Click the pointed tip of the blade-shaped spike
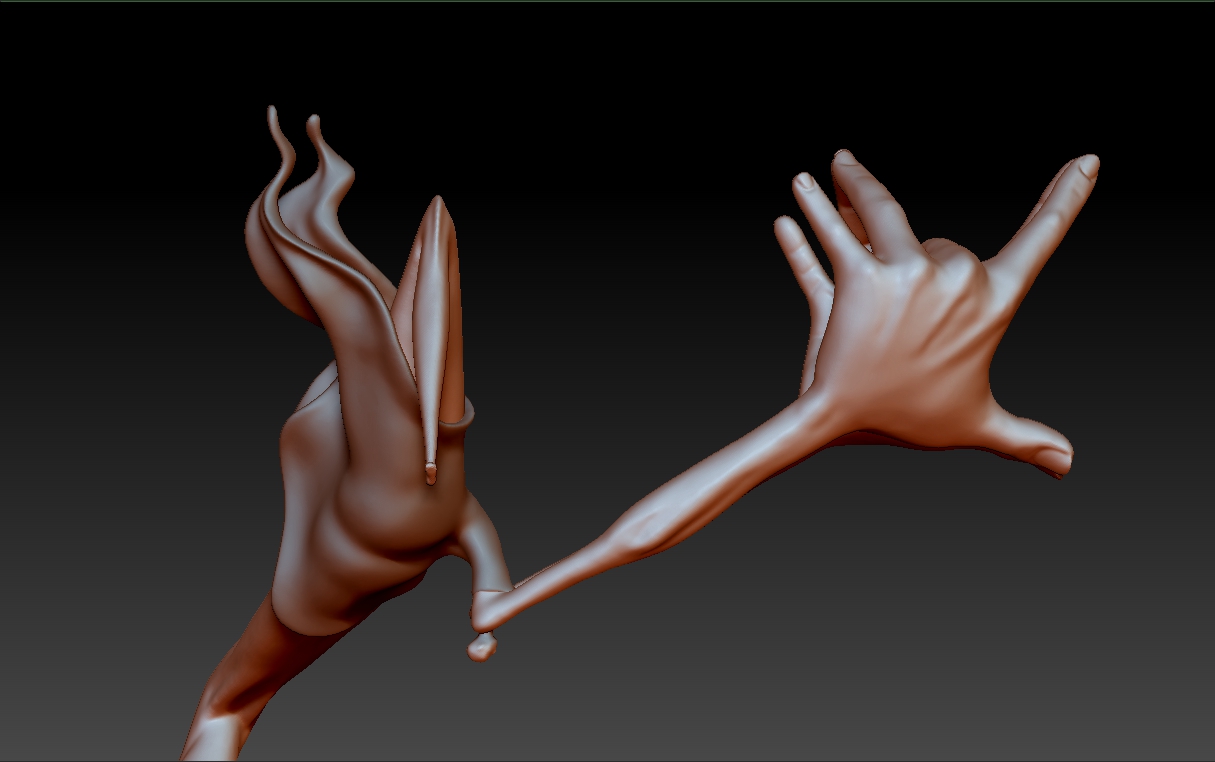Image resolution: width=1215 pixels, height=762 pixels. pyautogui.click(x=438, y=203)
